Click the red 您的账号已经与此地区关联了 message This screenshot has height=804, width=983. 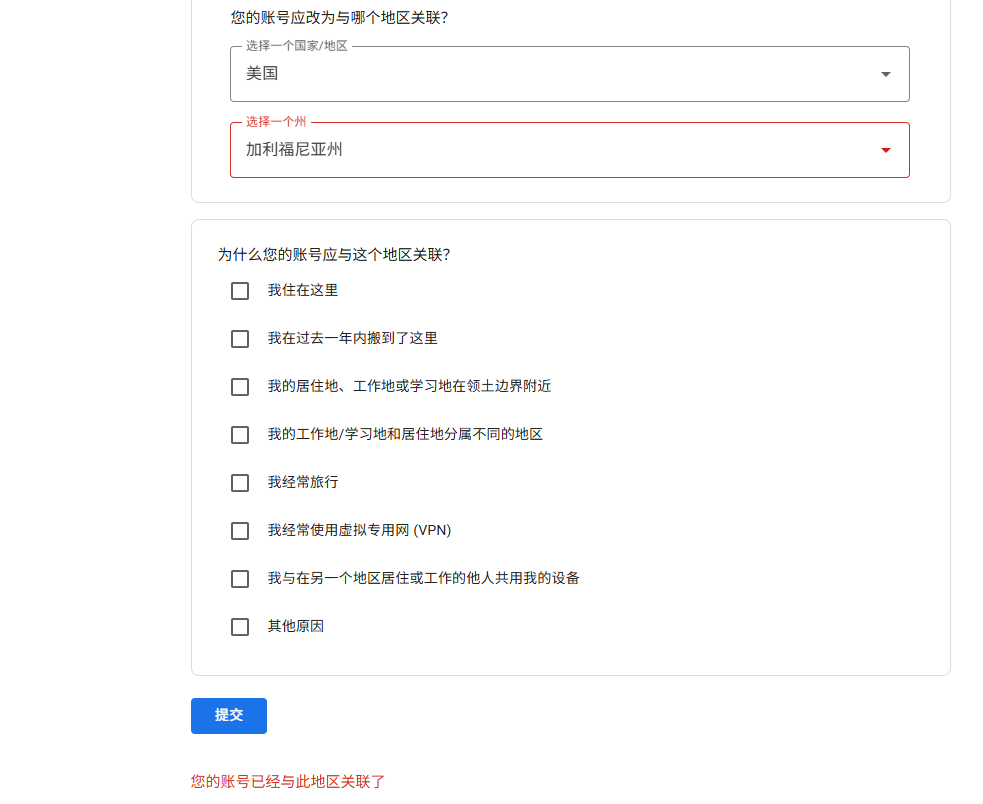(x=288, y=781)
